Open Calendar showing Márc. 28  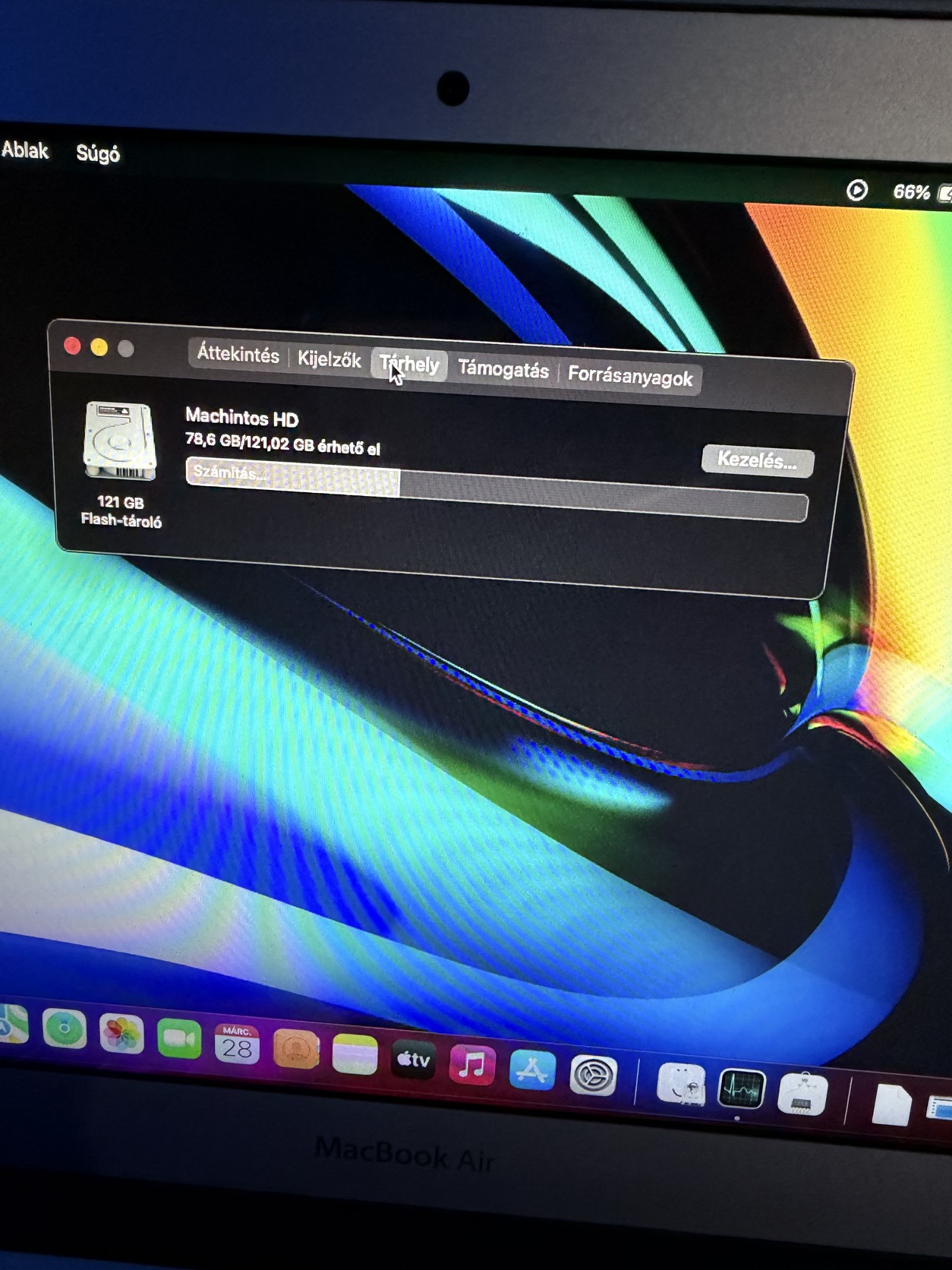coord(237,1044)
